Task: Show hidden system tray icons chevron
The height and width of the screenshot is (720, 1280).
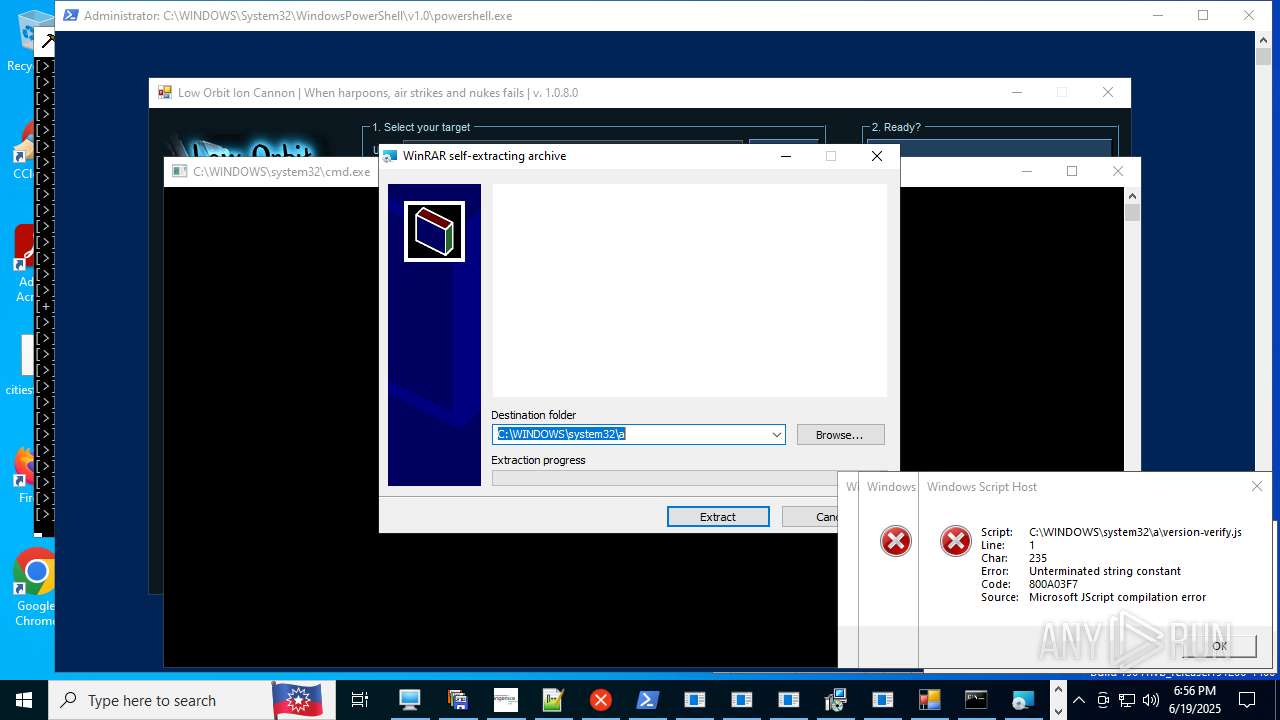Action: pos(1079,700)
